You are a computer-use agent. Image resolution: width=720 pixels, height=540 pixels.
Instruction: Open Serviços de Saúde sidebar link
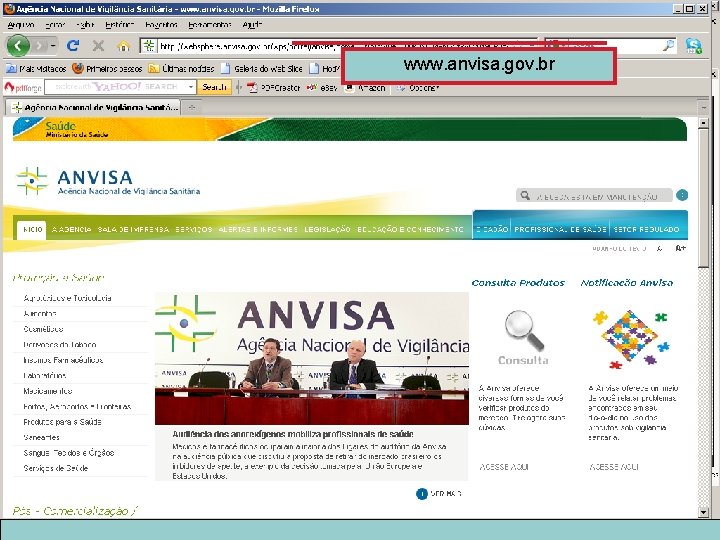(56, 468)
